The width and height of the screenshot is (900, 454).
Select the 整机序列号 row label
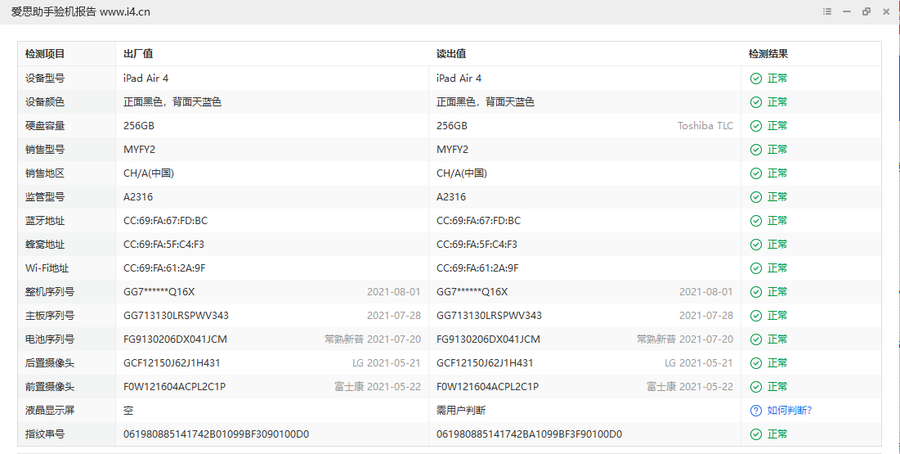coord(49,292)
